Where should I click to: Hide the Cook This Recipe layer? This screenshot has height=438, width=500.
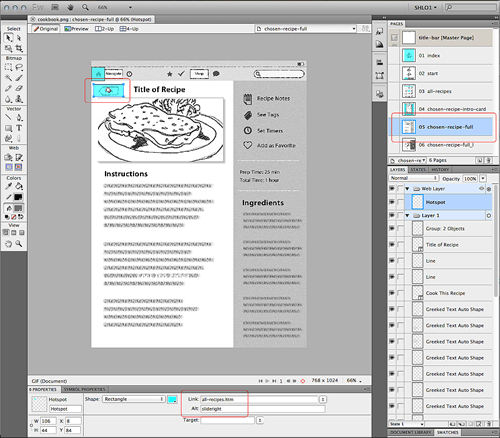tap(392, 293)
